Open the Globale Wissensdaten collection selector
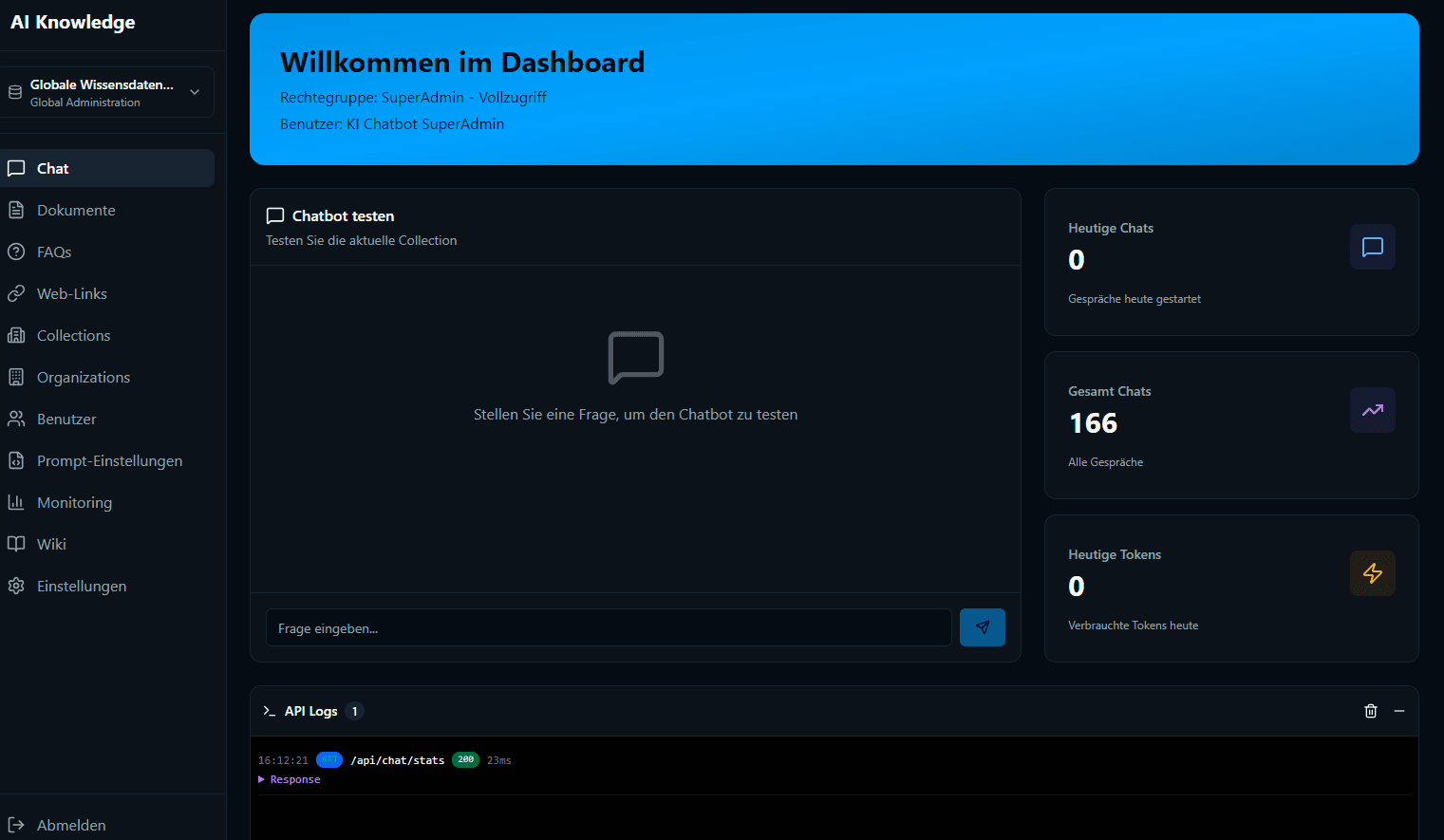The image size is (1444, 840). [107, 91]
